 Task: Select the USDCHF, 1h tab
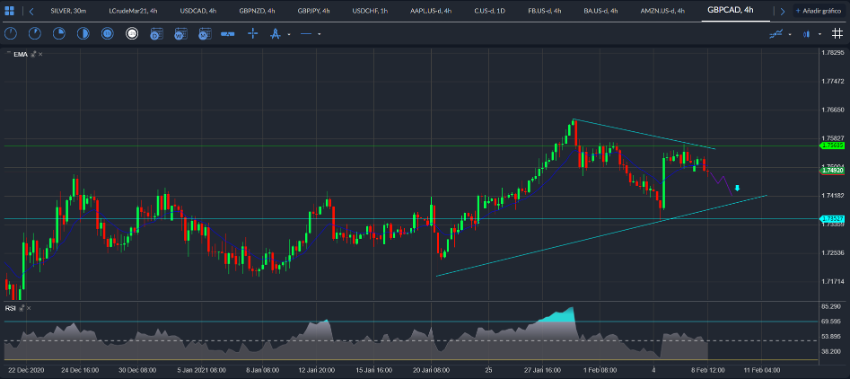[370, 11]
